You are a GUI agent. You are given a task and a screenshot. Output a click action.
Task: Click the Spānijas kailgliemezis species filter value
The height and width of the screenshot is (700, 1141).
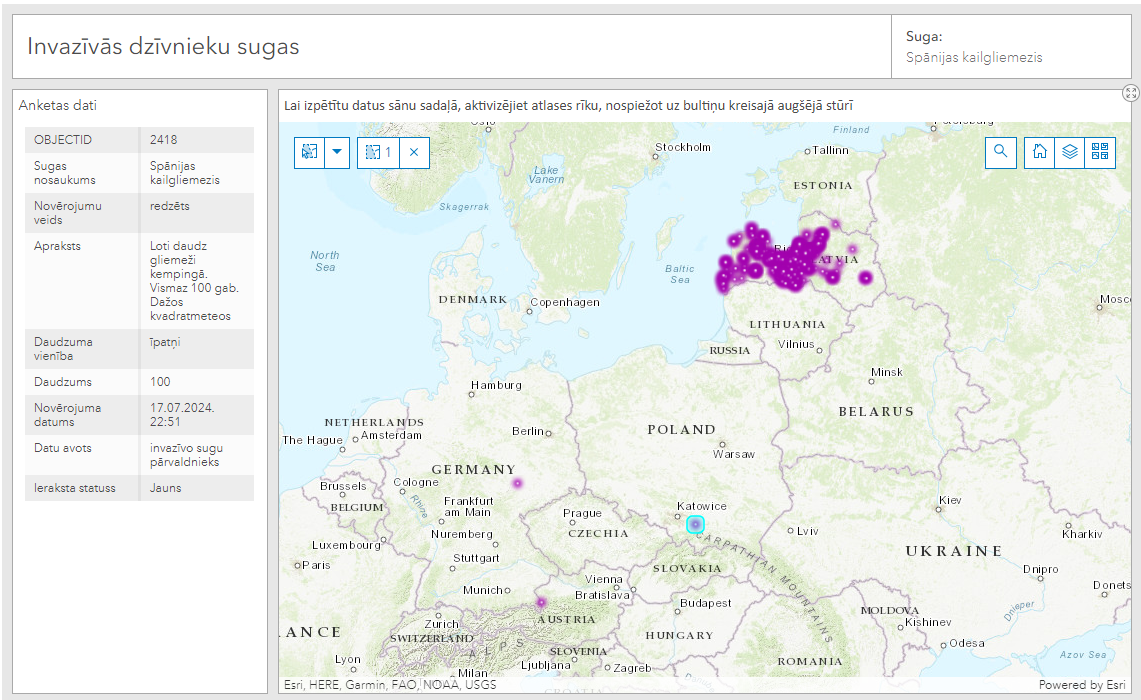(974, 58)
